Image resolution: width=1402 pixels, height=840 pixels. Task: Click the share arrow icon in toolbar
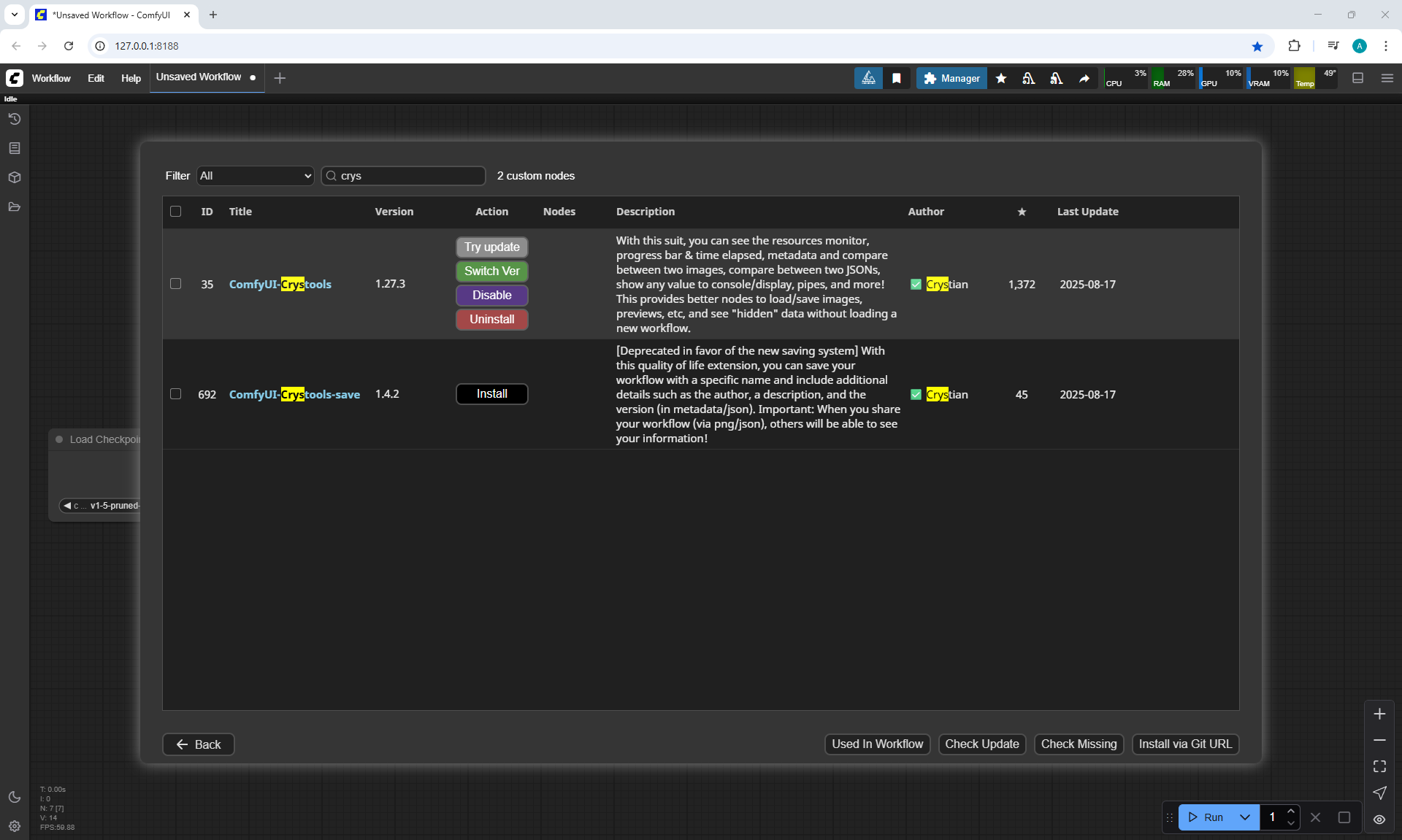coord(1084,78)
